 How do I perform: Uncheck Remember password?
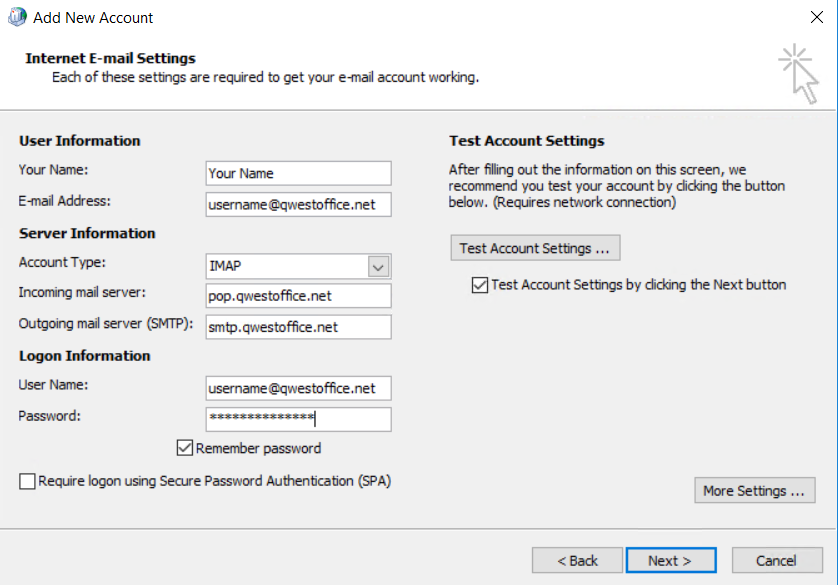coord(184,448)
